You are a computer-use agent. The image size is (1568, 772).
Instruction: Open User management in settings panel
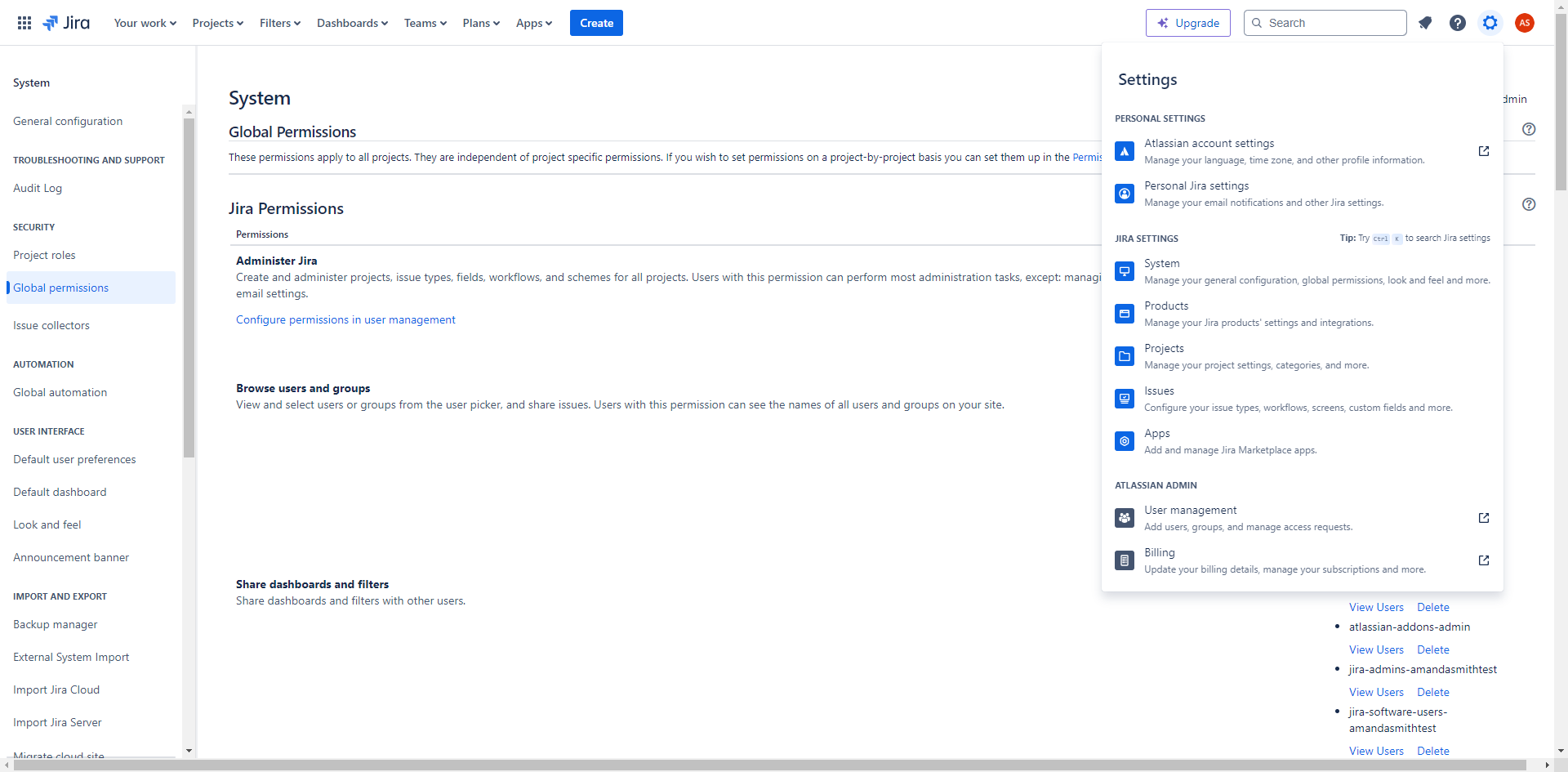point(1302,518)
